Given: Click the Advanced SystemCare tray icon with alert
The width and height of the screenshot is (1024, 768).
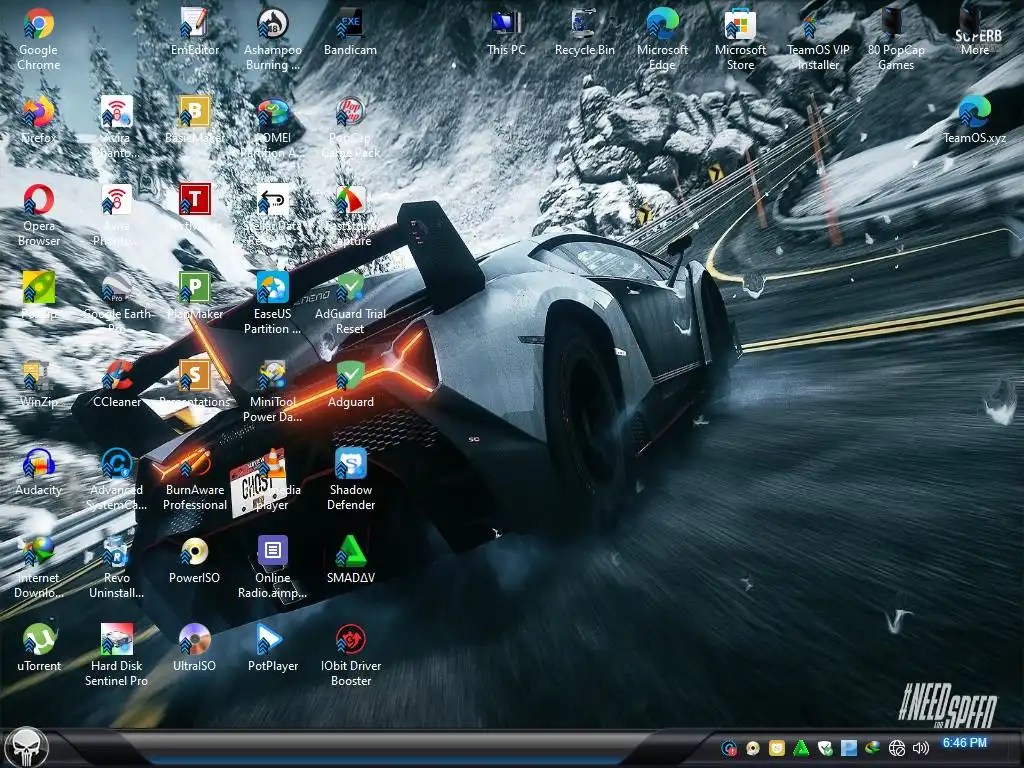Looking at the screenshot, I should click(x=729, y=748).
